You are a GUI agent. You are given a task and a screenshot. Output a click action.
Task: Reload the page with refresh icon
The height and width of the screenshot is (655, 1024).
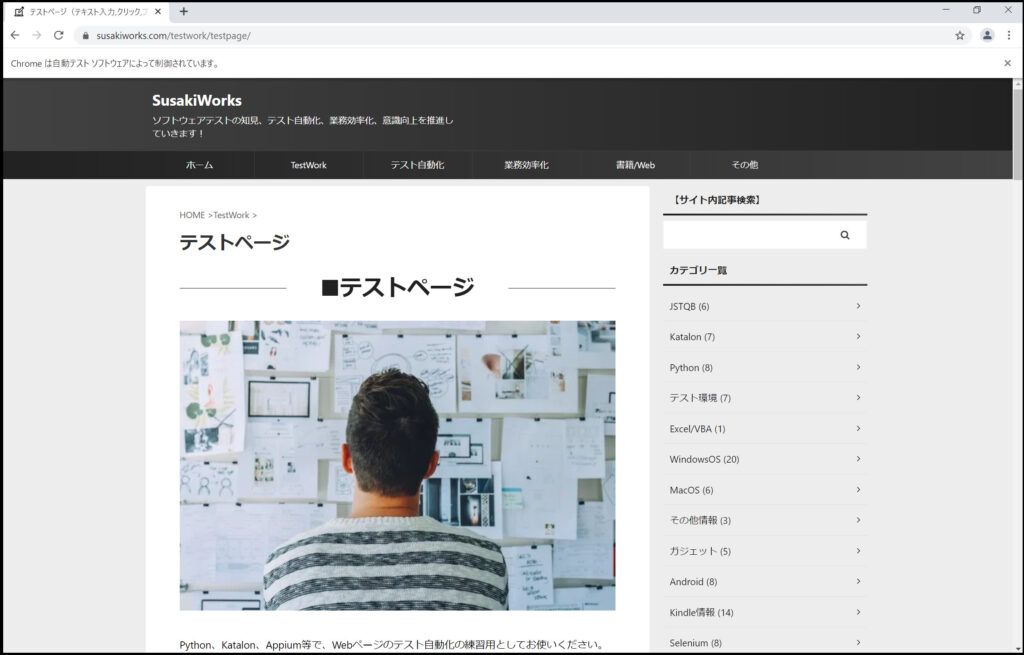click(59, 35)
